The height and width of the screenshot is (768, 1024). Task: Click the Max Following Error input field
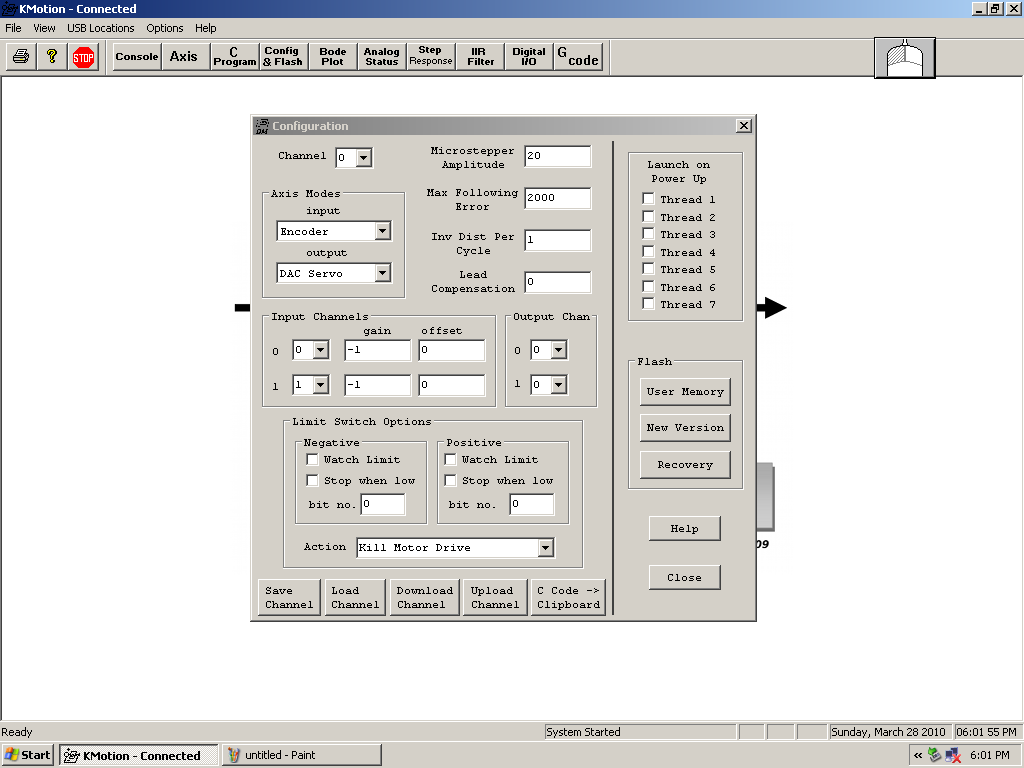pos(557,198)
